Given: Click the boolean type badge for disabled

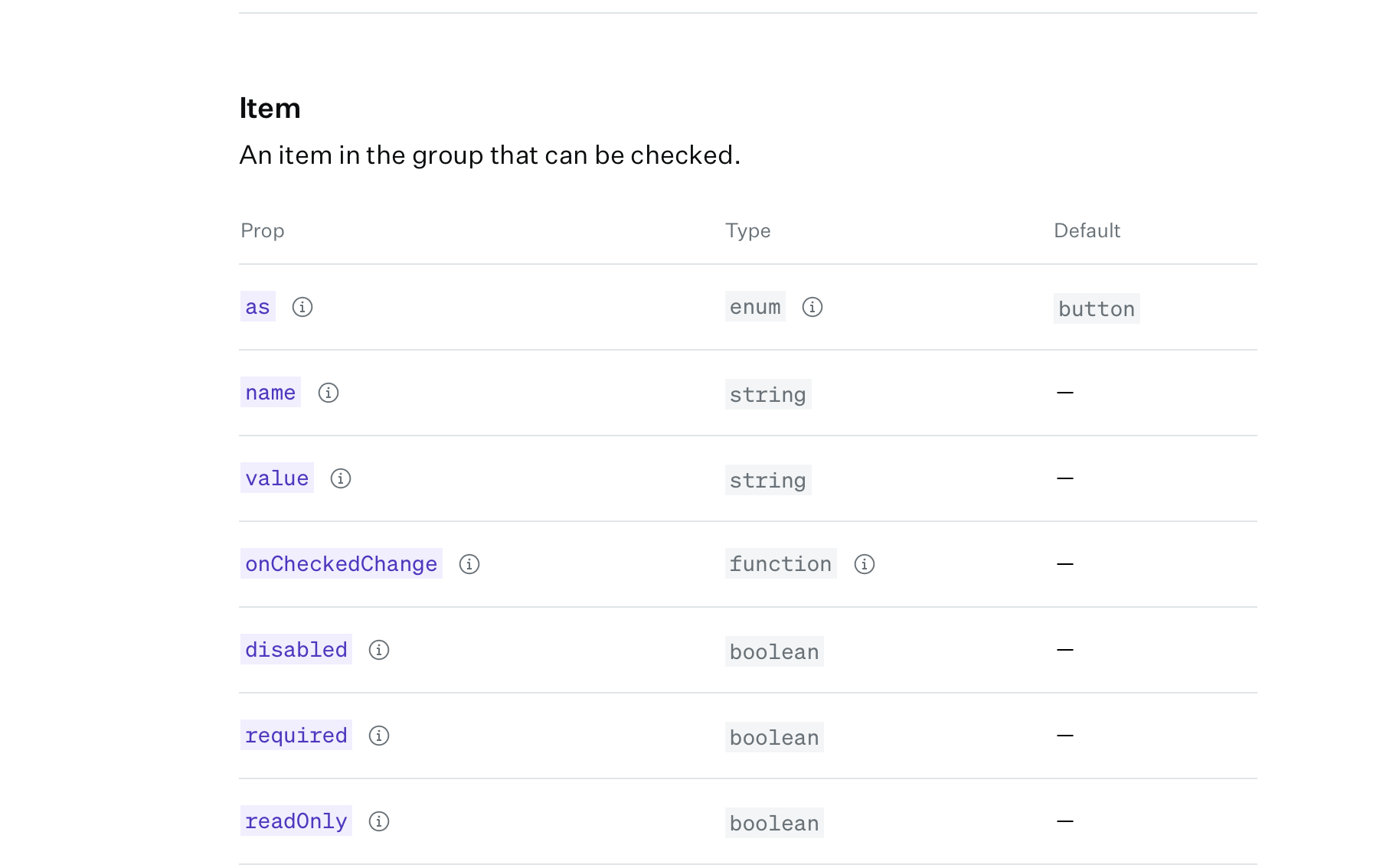Looking at the screenshot, I should coord(774,651).
